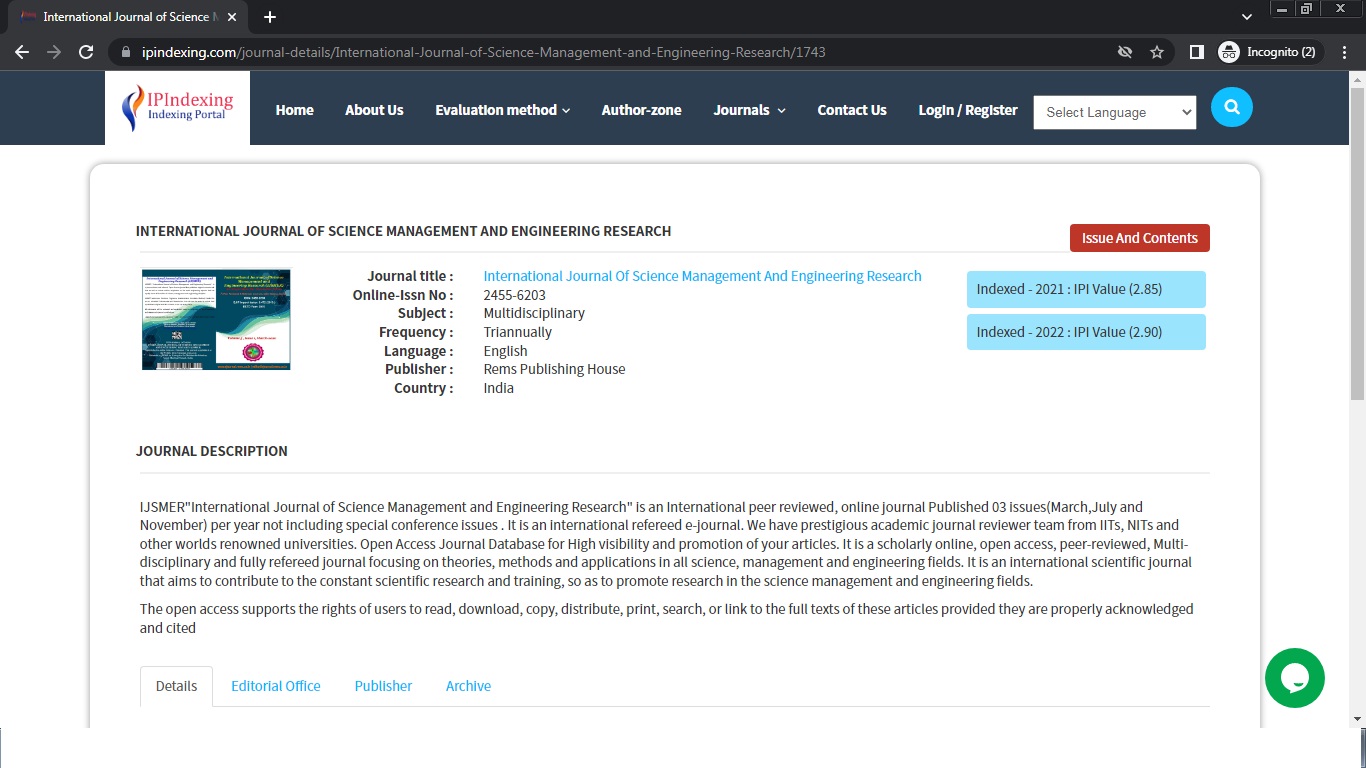Open the green chat widget bubble
The width and height of the screenshot is (1366, 768).
pyautogui.click(x=1294, y=678)
